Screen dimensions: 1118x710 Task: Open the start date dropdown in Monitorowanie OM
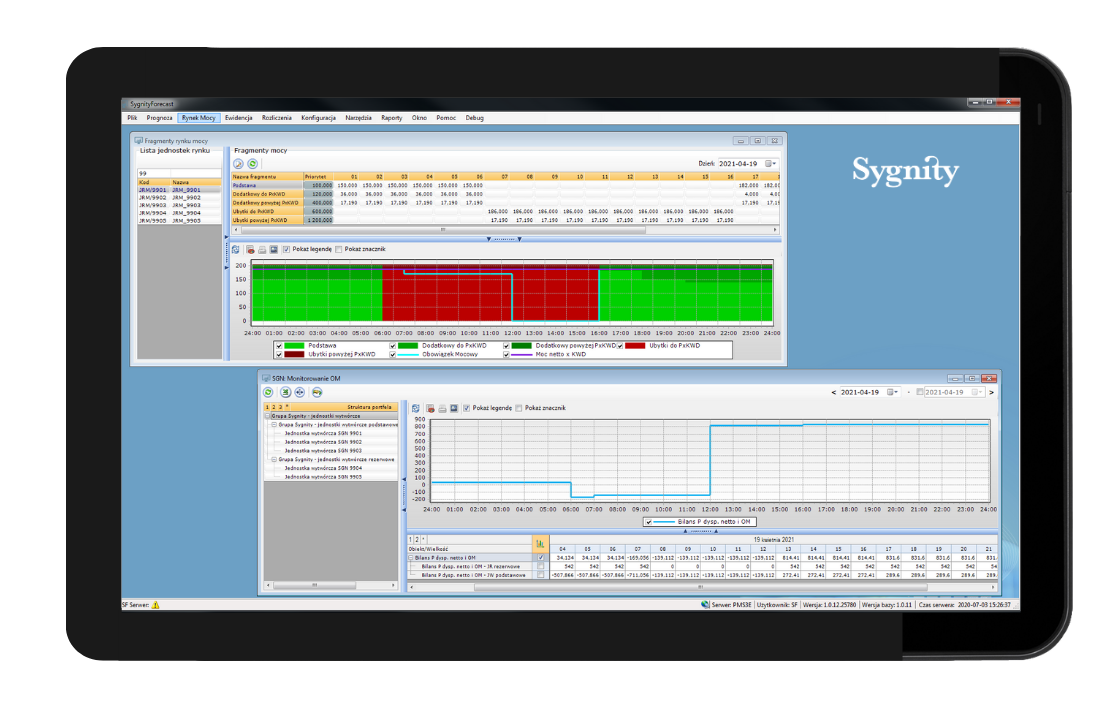coord(891,392)
